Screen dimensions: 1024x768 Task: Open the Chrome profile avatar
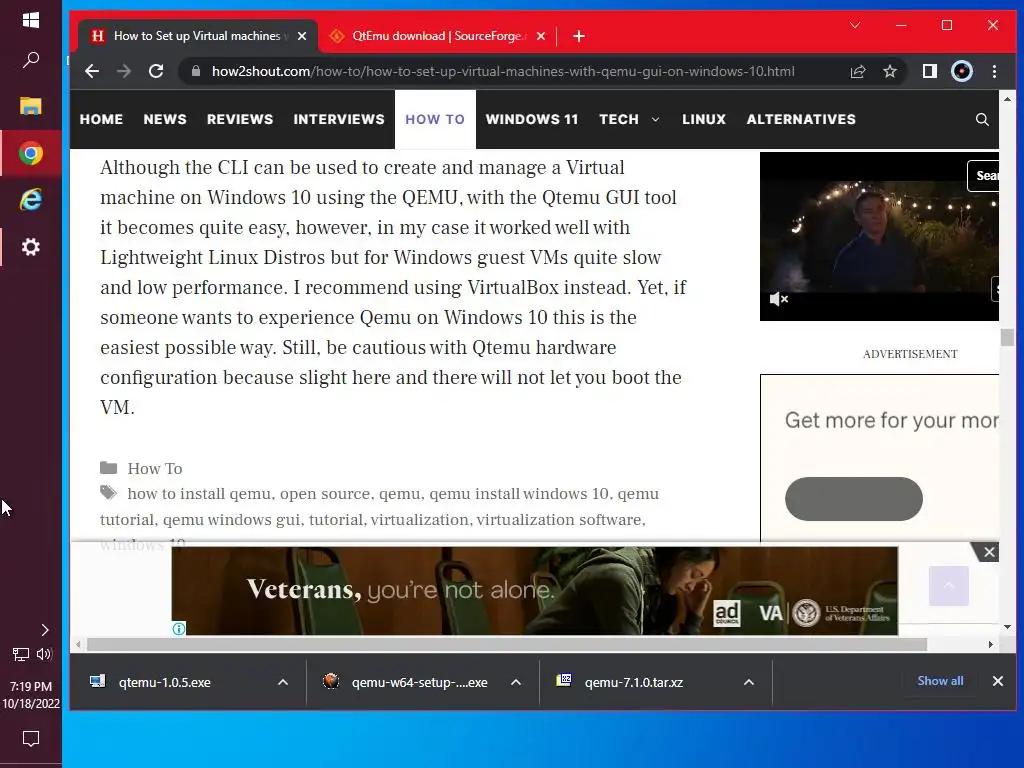961,71
